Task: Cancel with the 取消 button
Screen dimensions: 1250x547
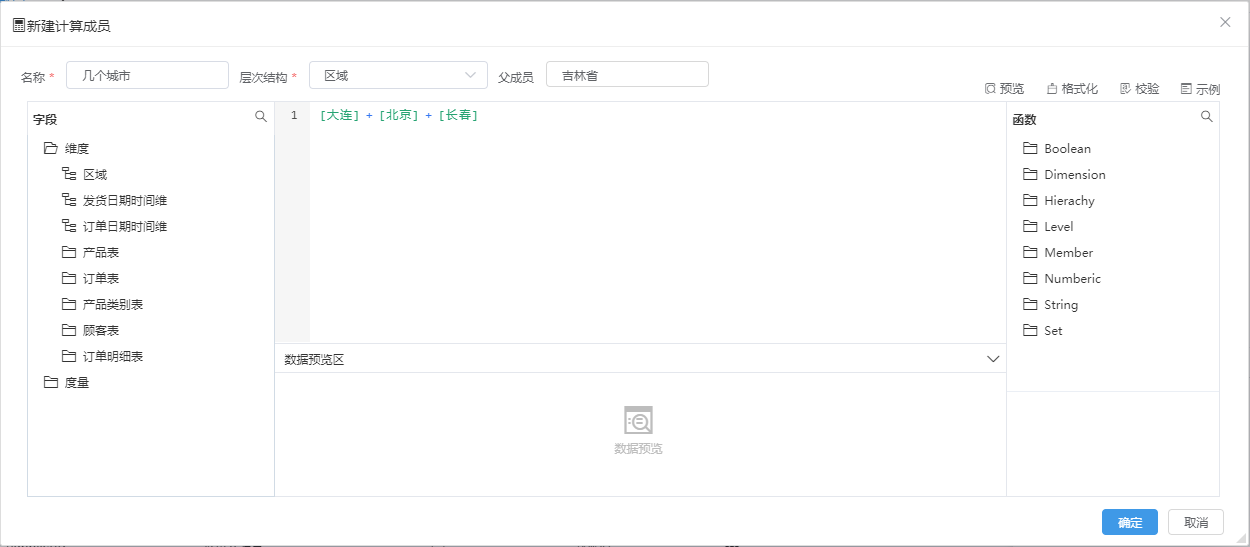Action: (1196, 522)
